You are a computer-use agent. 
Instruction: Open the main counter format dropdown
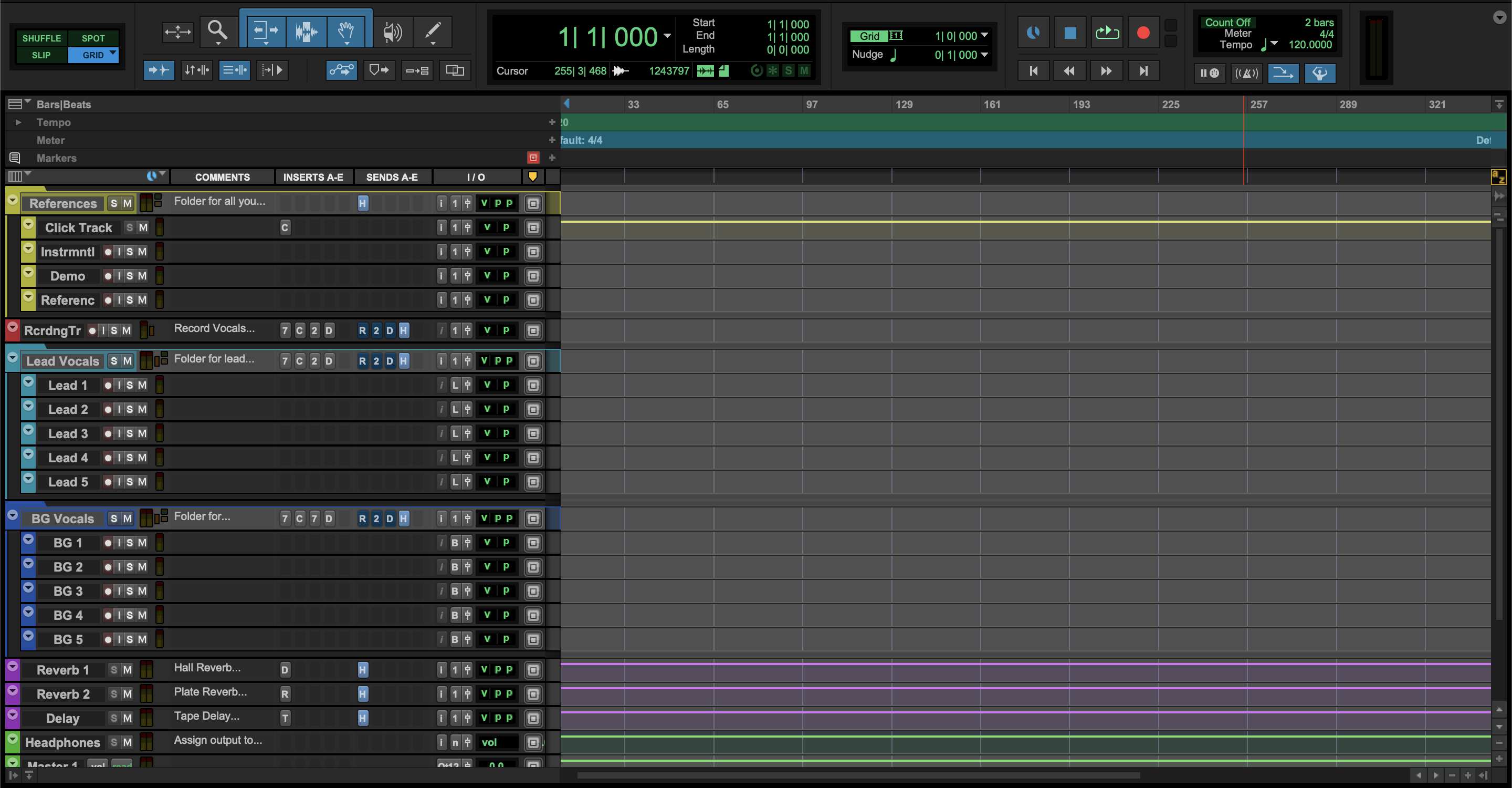[x=667, y=36]
